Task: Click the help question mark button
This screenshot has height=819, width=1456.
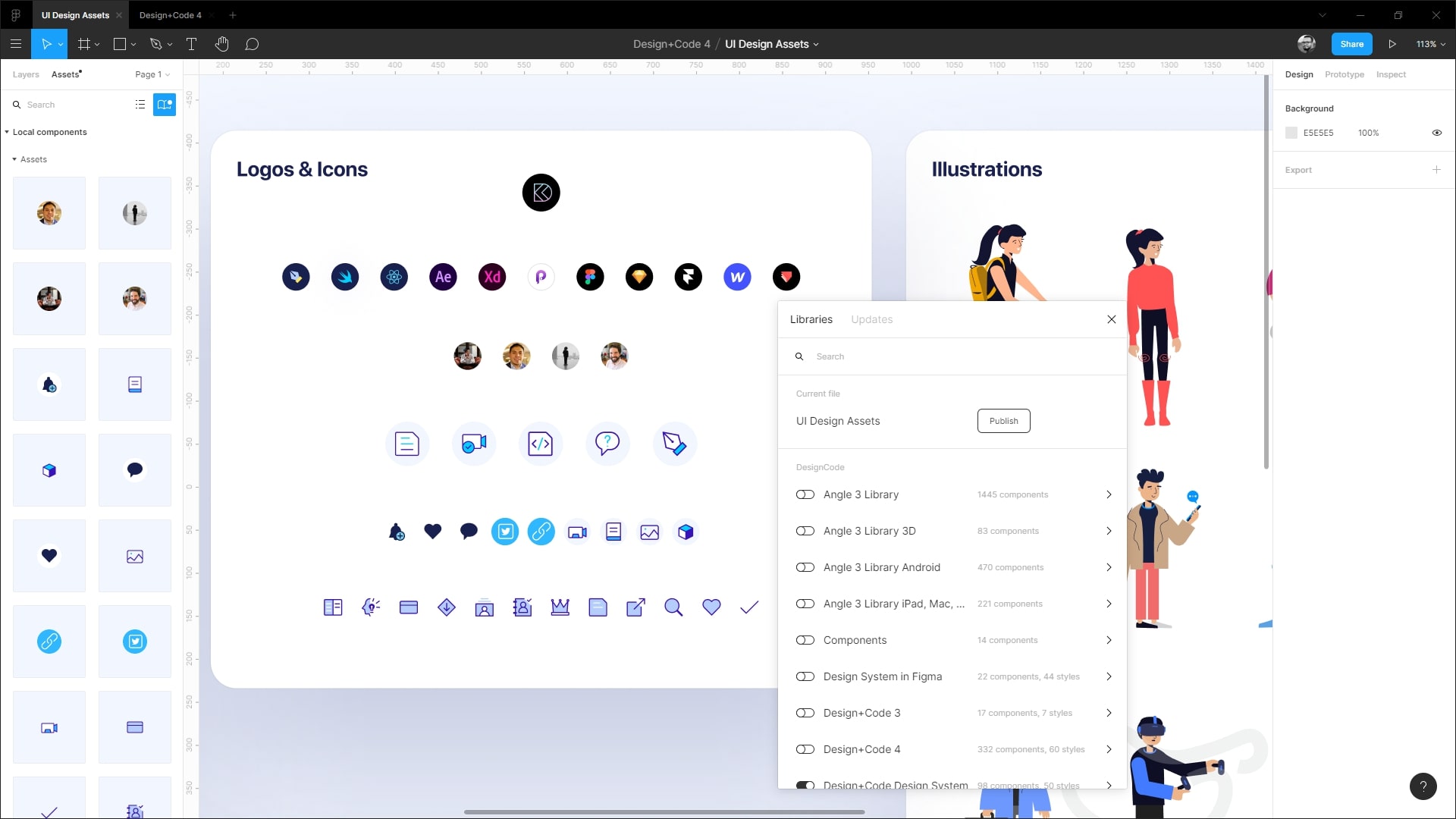Action: (1423, 786)
